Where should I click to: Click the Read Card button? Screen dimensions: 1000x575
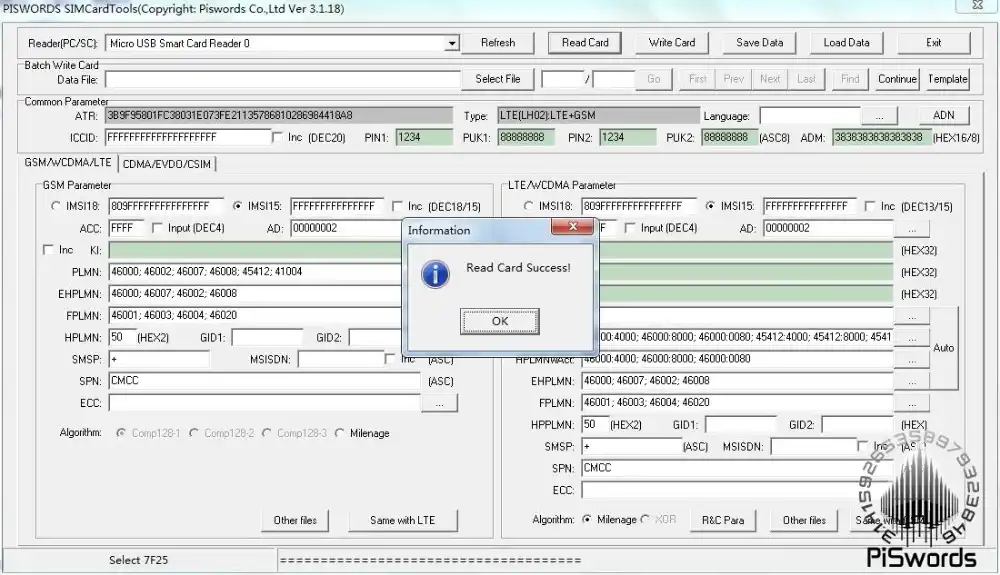coord(585,43)
